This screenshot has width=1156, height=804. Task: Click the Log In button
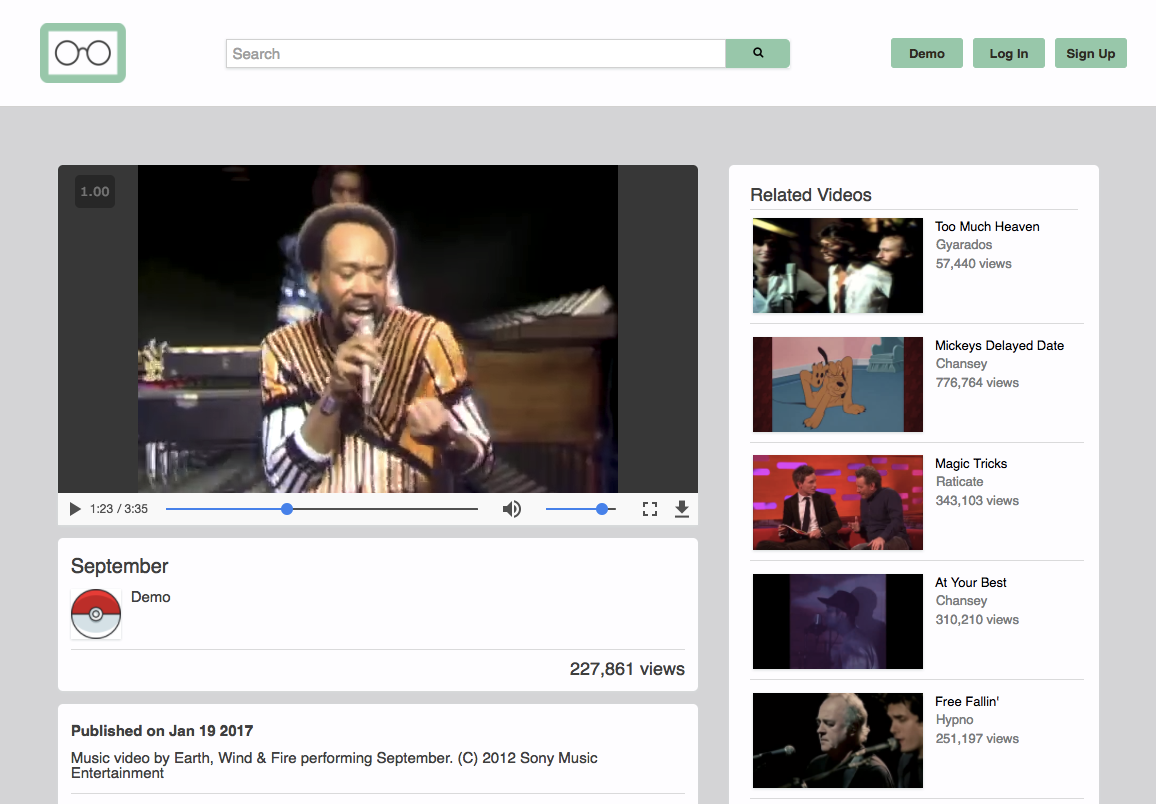[x=1009, y=53]
